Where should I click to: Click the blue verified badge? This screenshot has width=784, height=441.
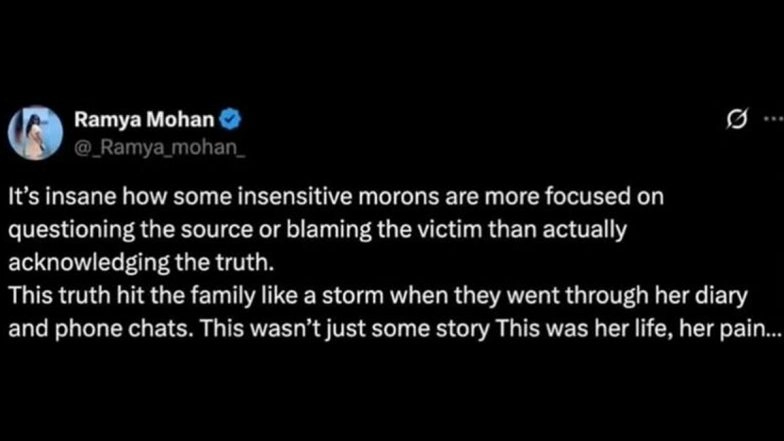(230, 122)
